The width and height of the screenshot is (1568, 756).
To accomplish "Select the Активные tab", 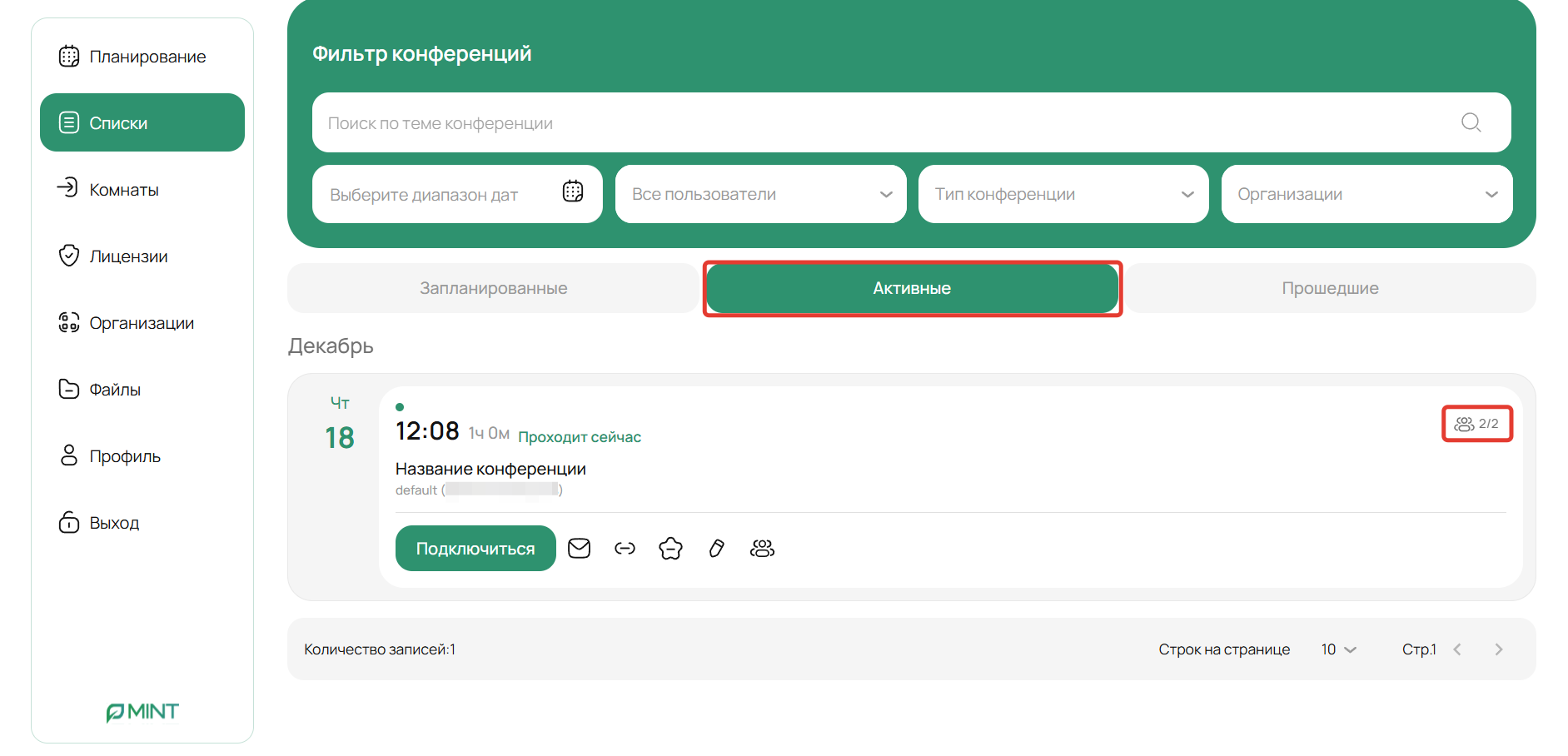I will pos(912,288).
